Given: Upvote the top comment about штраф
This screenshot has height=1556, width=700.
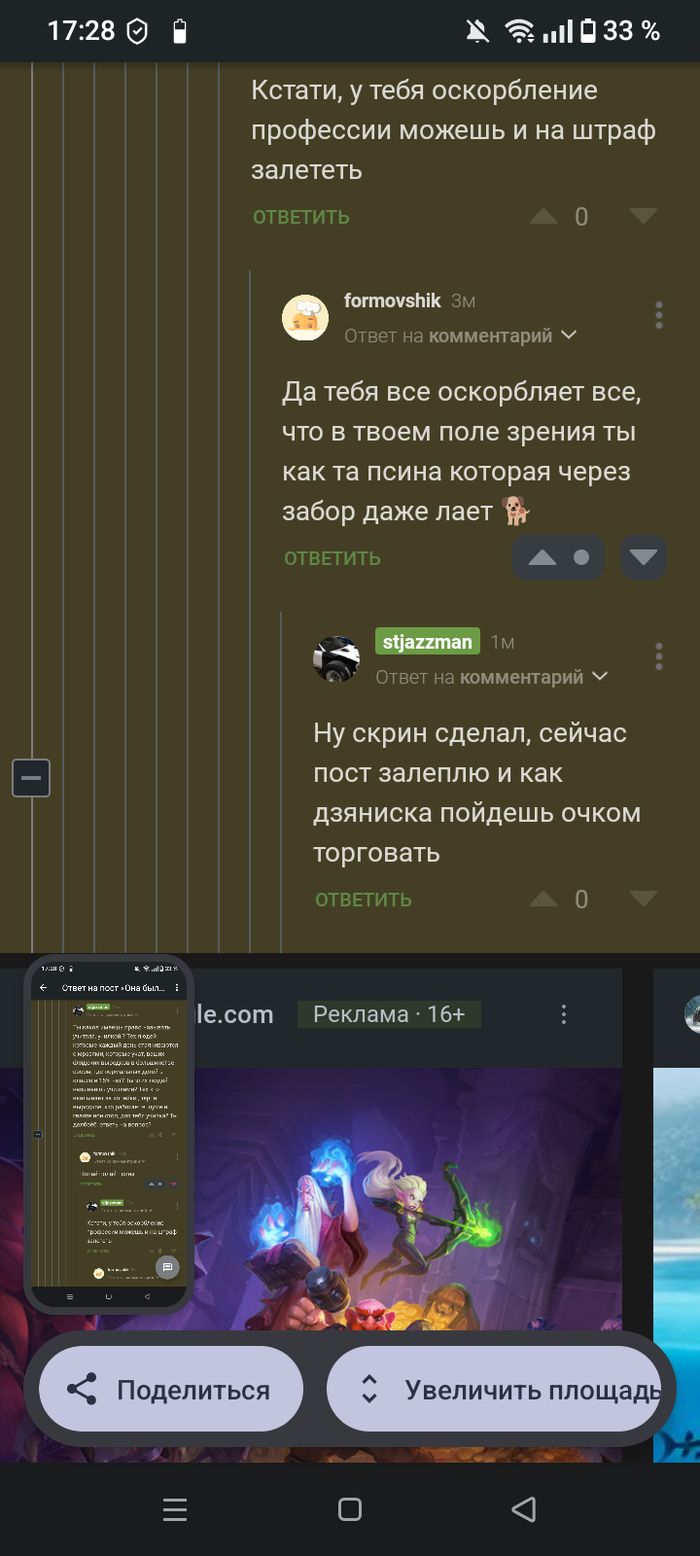Looking at the screenshot, I should click(543, 216).
